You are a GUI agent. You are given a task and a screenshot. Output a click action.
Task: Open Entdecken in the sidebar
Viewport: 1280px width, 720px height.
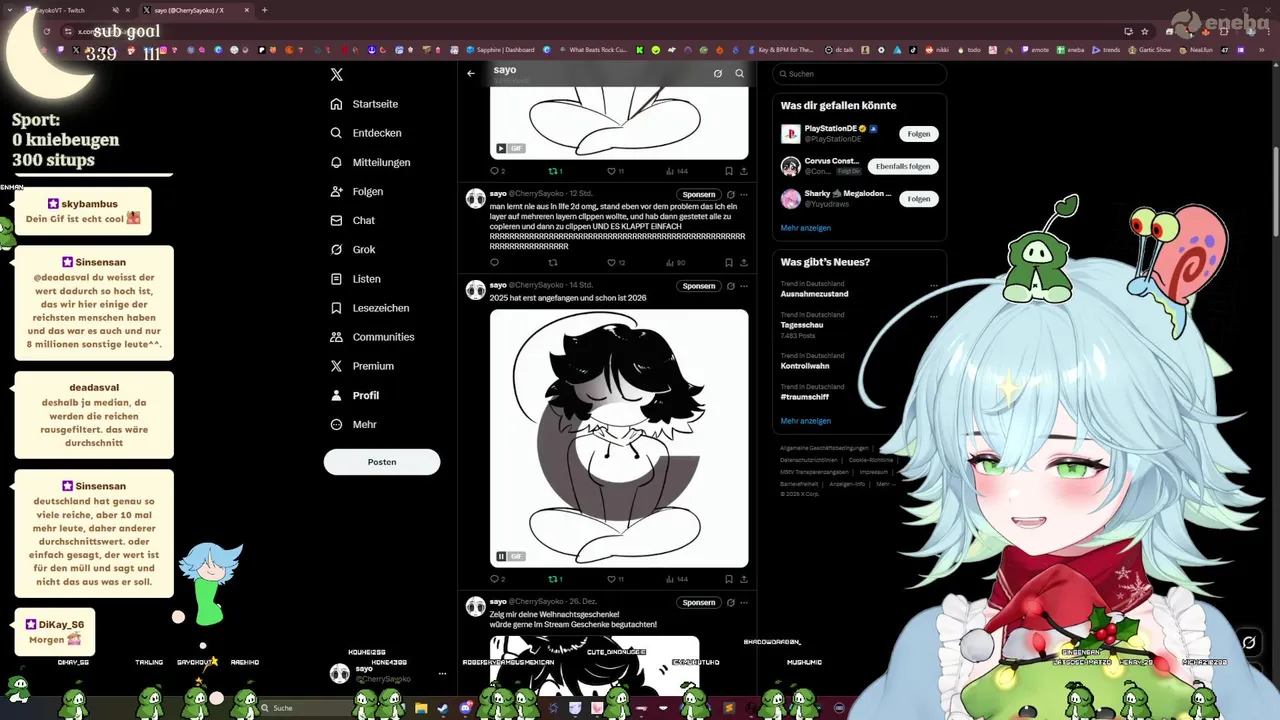(366, 133)
